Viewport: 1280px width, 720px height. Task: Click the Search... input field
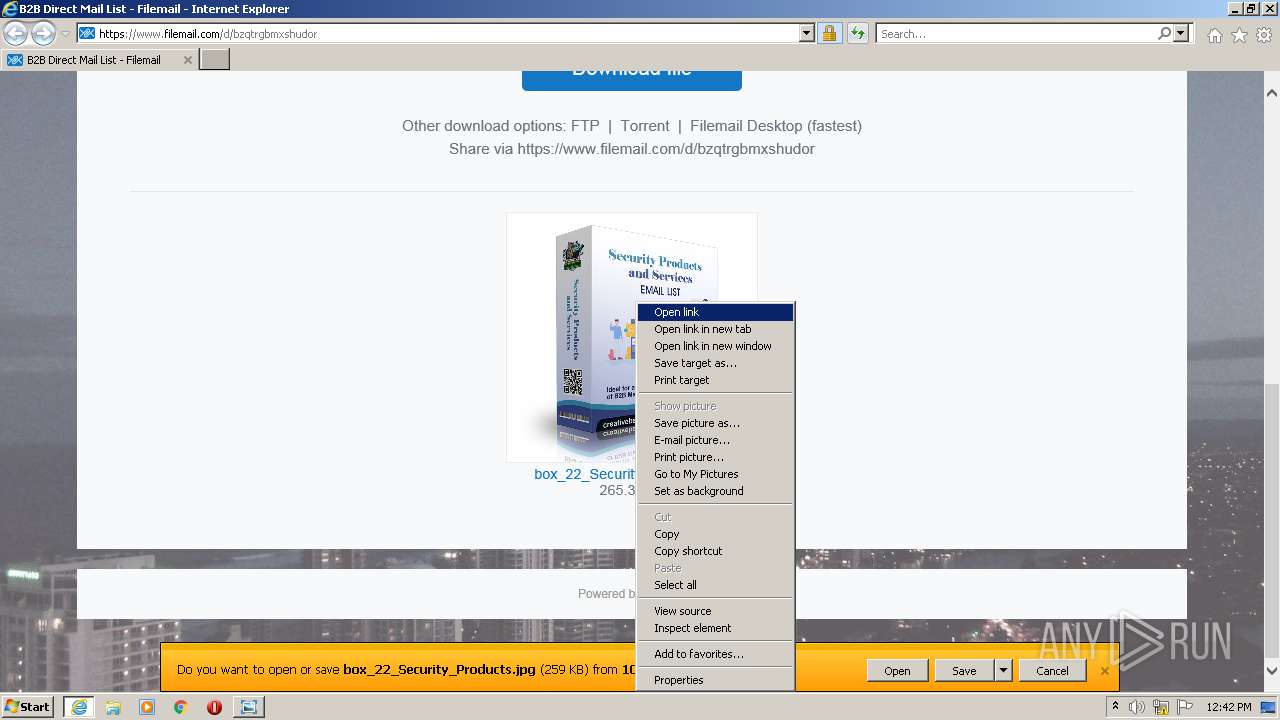click(1016, 33)
